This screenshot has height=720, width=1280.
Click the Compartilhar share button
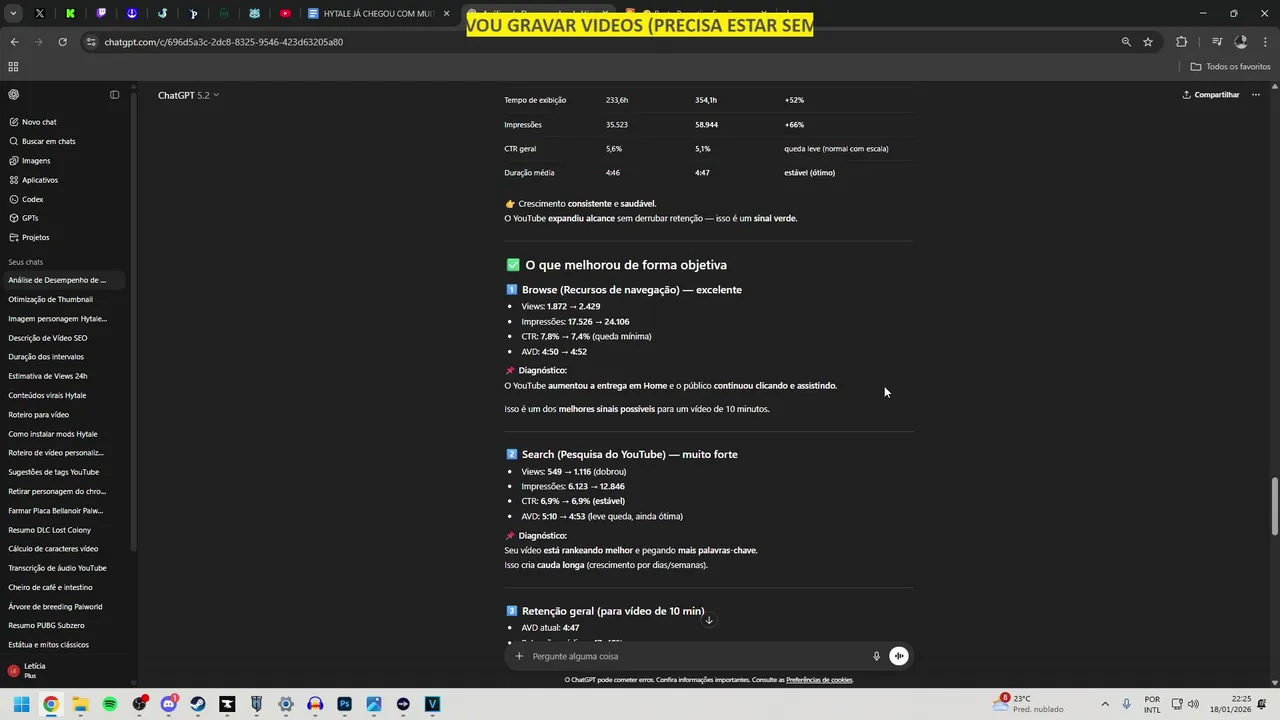1211,95
